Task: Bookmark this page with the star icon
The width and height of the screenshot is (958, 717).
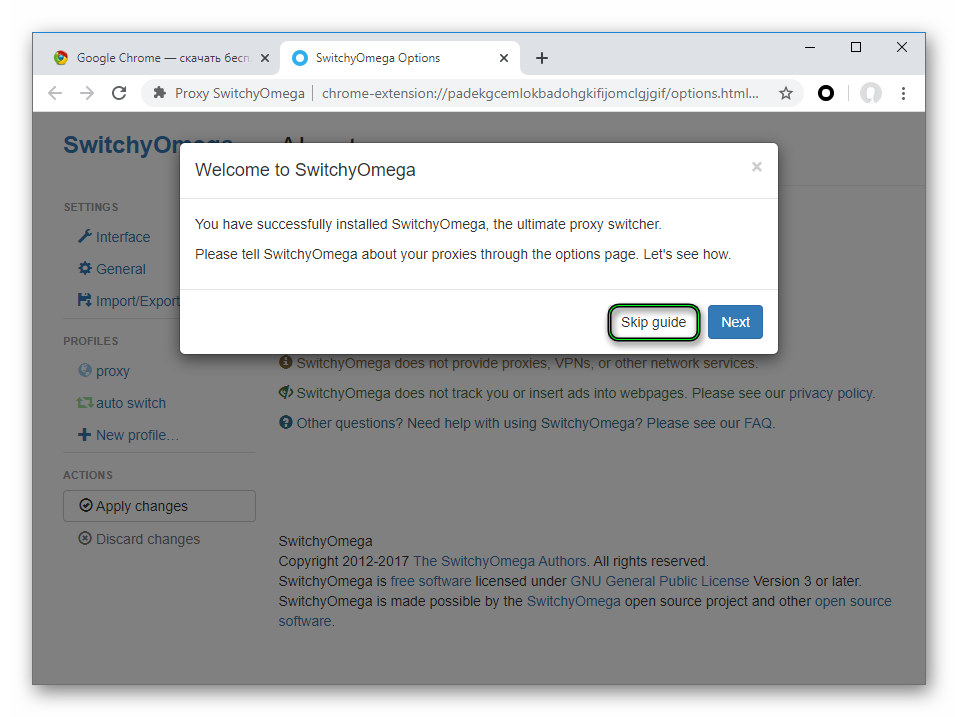Action: pyautogui.click(x=786, y=93)
